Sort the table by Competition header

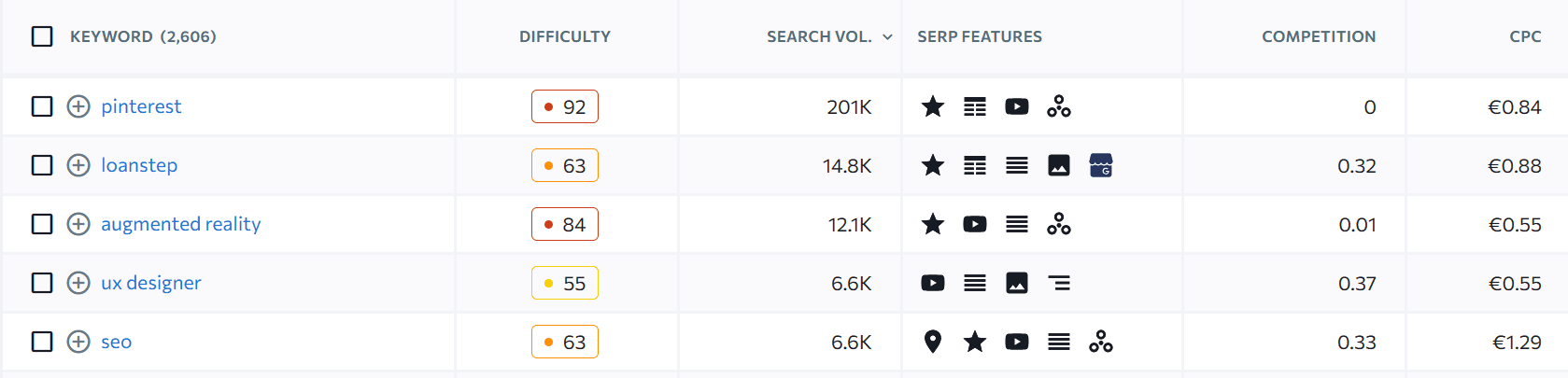click(x=1319, y=36)
